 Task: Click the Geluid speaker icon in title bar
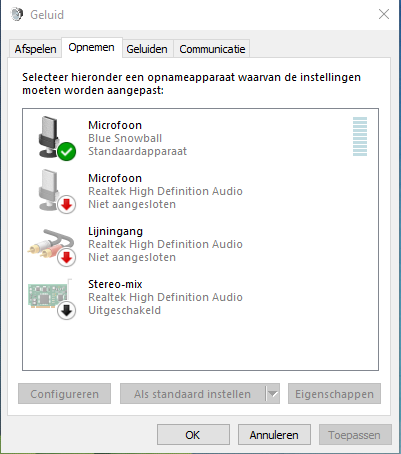[x=17, y=14]
